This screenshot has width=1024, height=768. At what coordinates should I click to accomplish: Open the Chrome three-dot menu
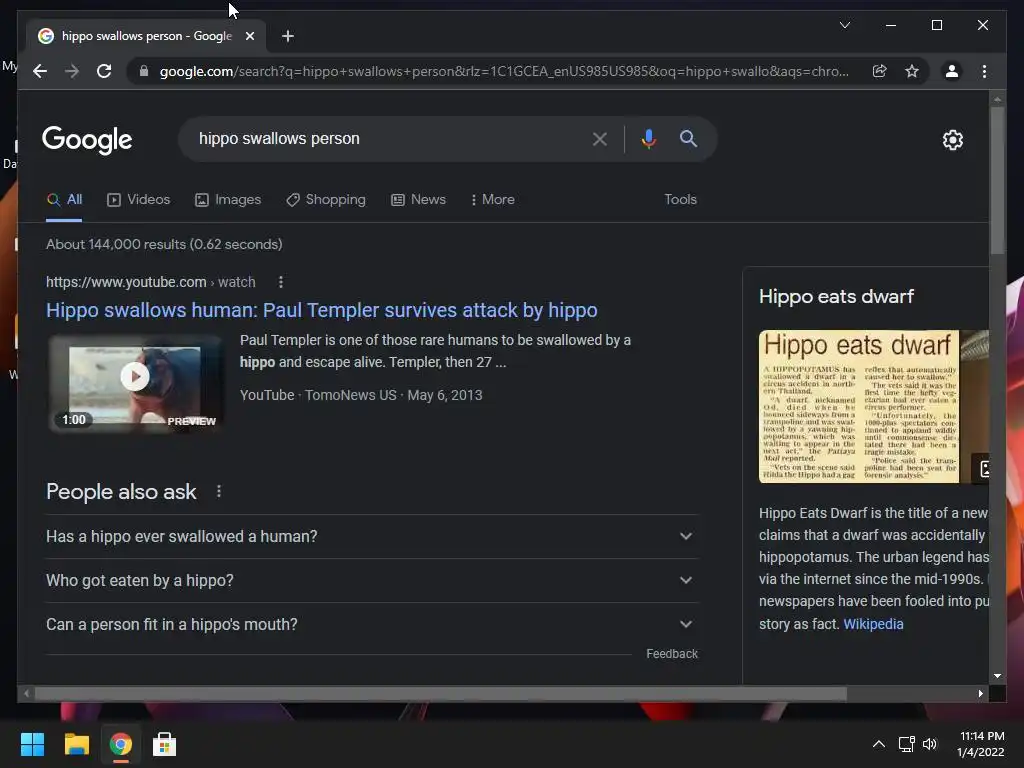coord(984,71)
